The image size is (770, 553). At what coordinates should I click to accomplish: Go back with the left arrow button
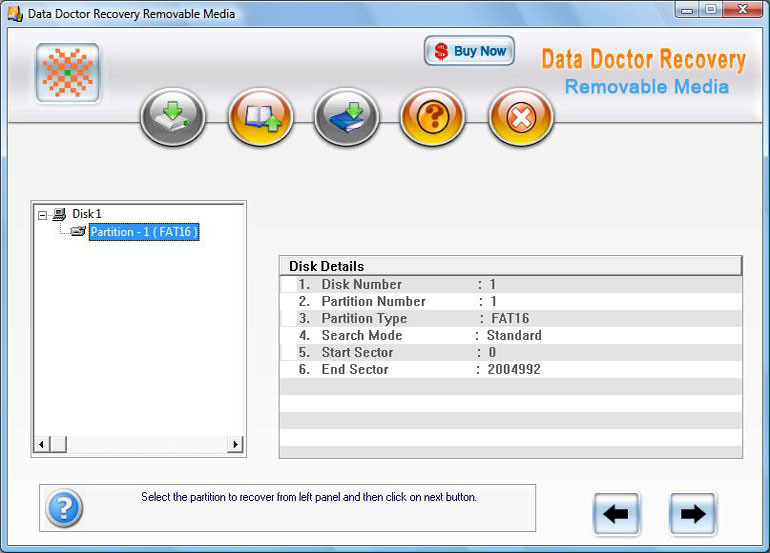point(616,514)
